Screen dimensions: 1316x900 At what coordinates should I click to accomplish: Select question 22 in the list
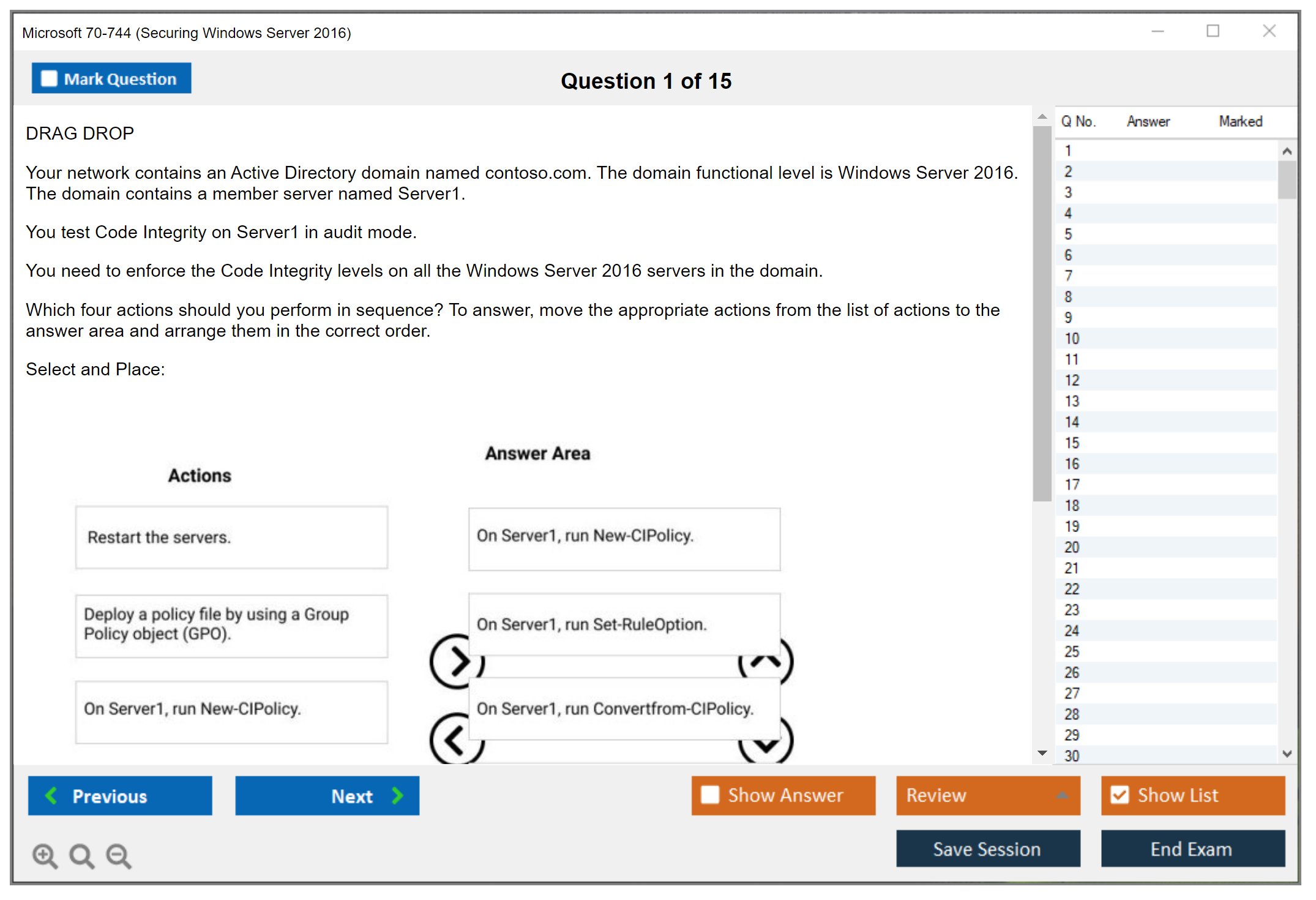(x=1072, y=589)
